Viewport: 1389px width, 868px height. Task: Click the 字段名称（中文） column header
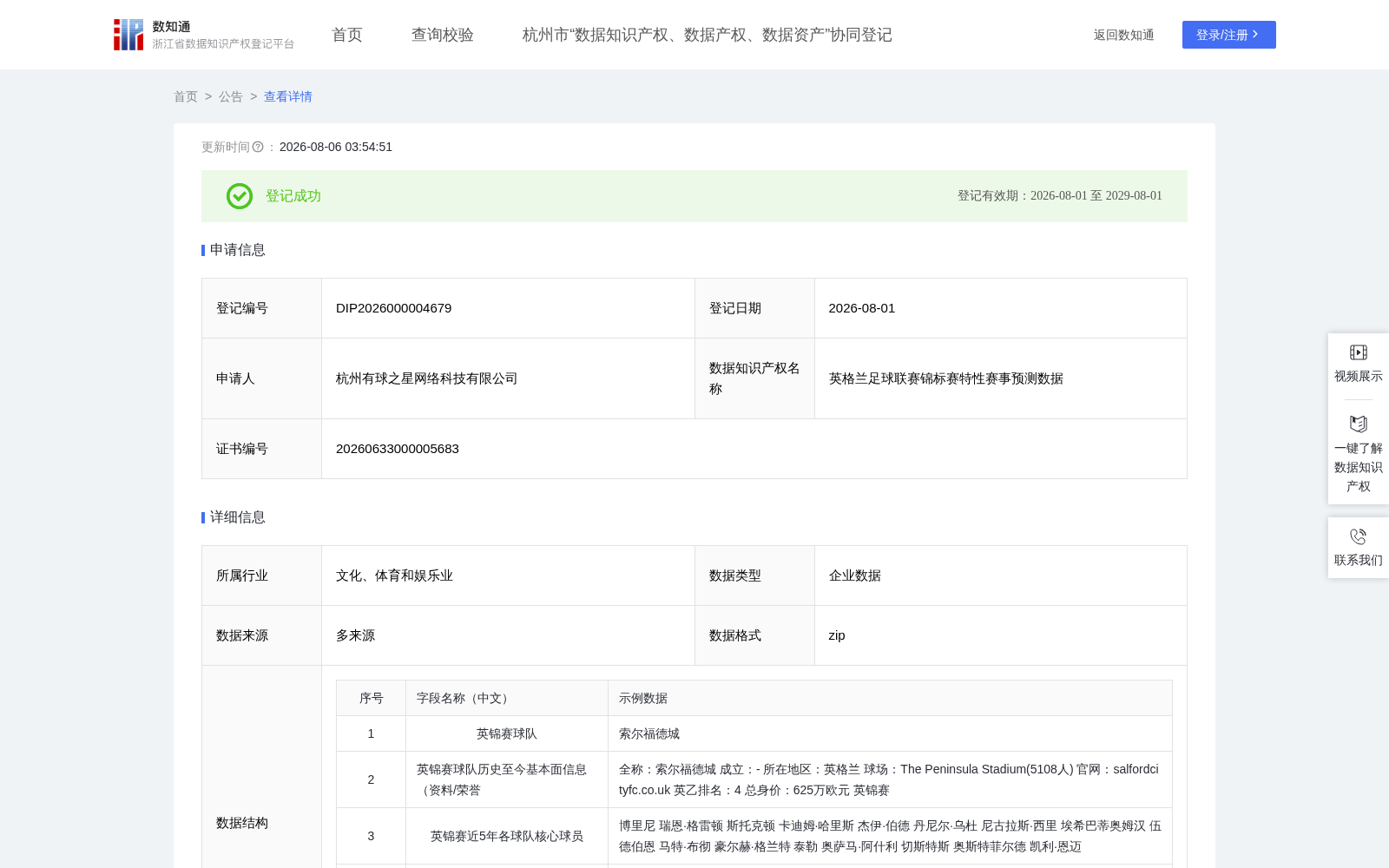coord(507,698)
